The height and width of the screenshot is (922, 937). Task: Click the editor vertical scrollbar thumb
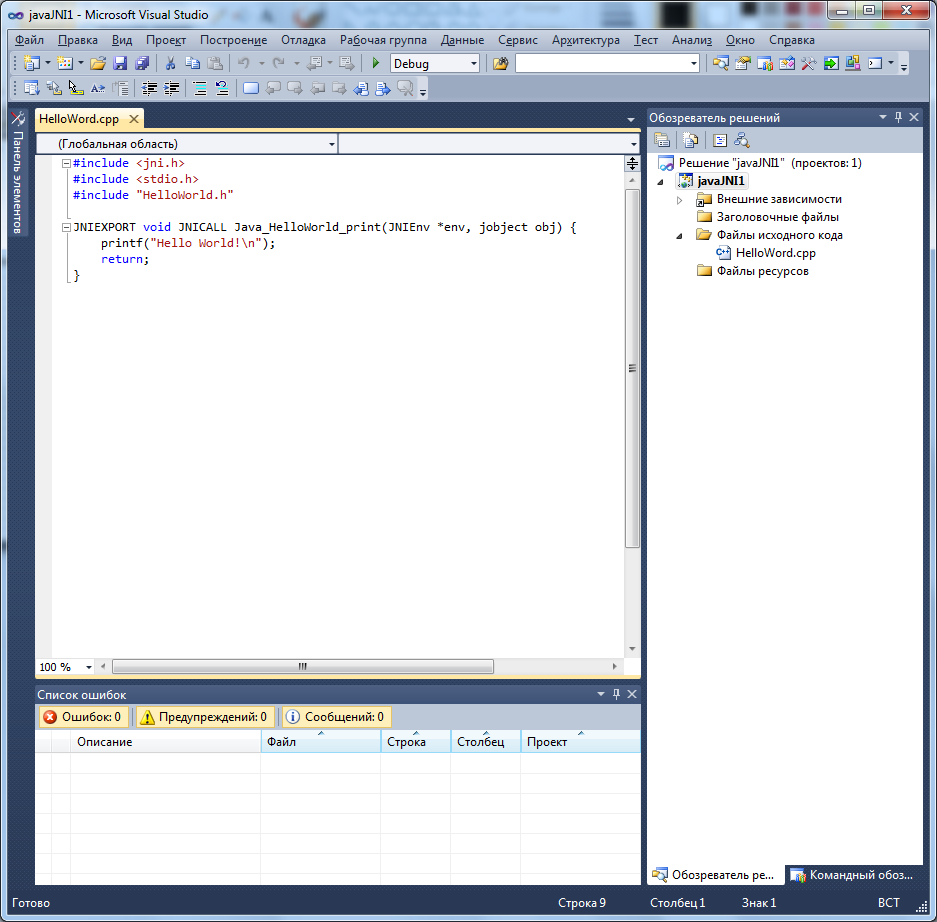632,368
